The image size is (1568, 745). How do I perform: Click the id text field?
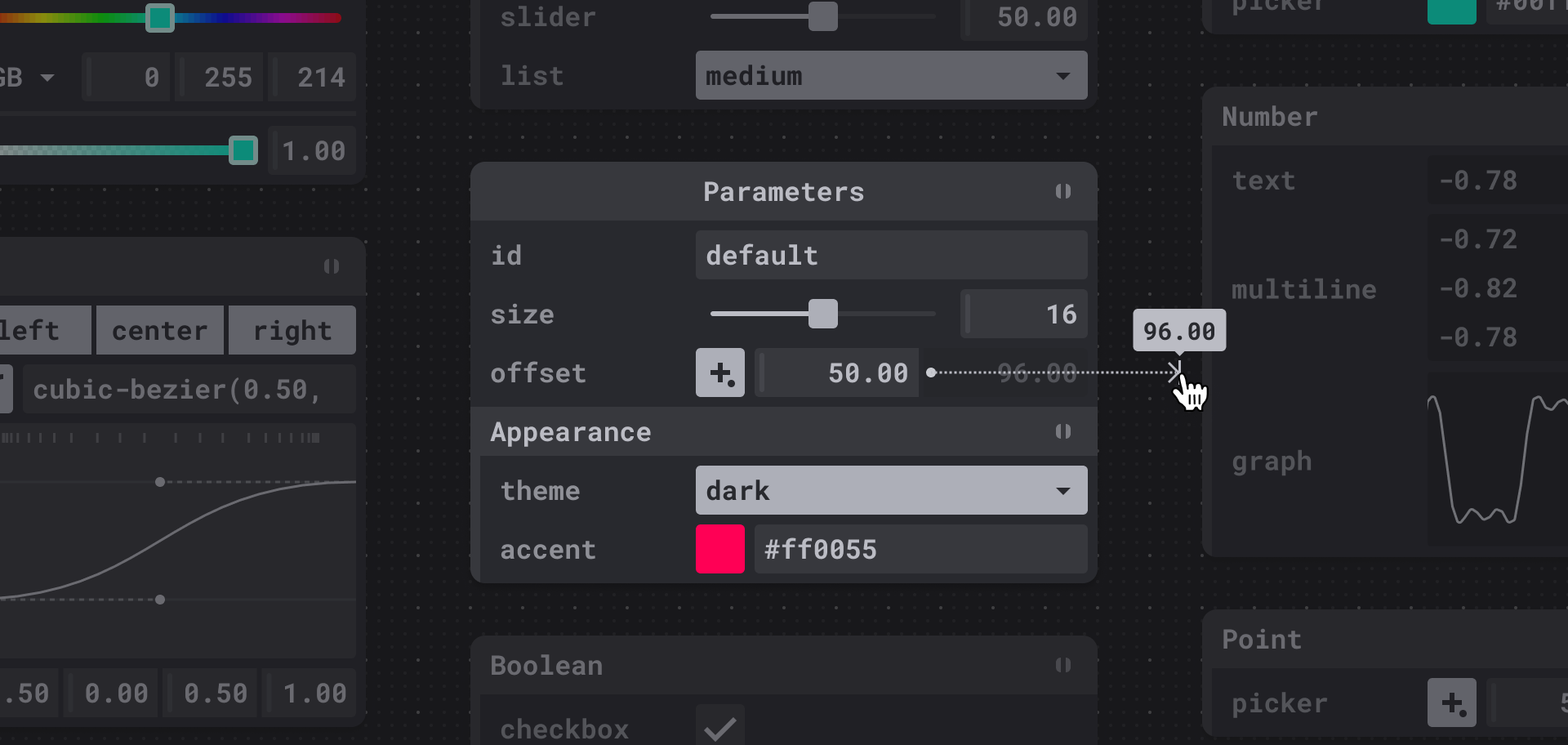pos(891,256)
